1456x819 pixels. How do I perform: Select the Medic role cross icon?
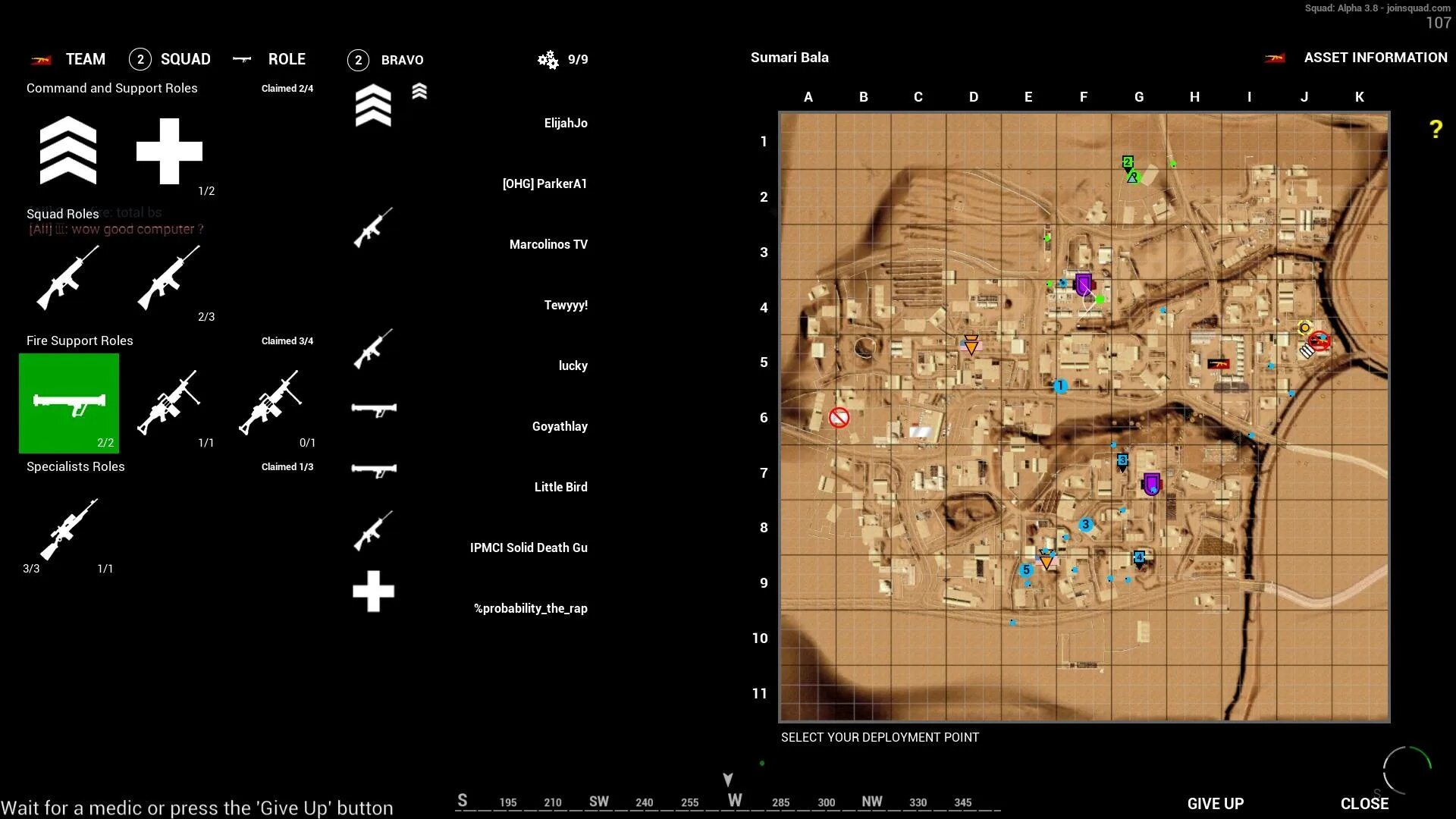[x=169, y=151]
